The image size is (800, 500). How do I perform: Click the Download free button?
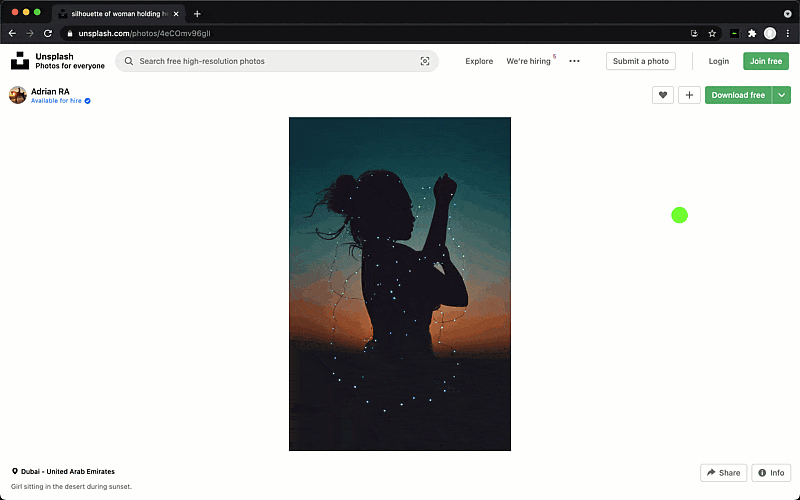[738, 95]
